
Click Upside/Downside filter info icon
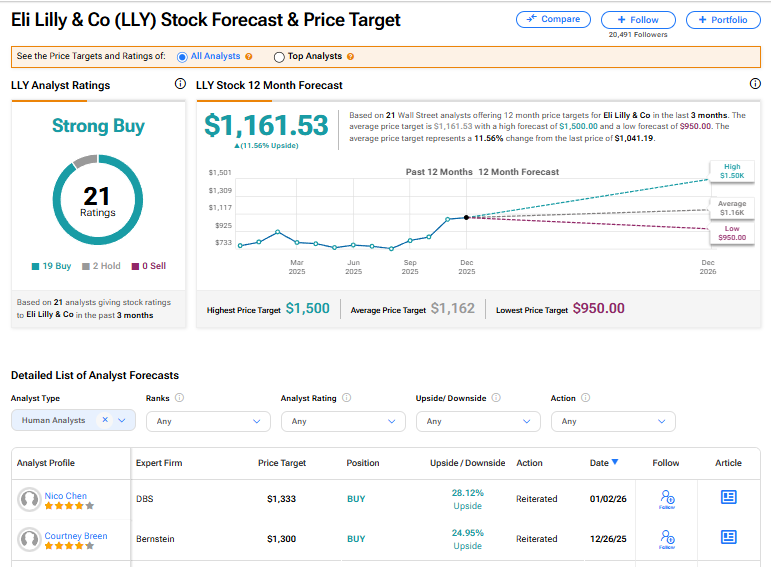coord(496,398)
